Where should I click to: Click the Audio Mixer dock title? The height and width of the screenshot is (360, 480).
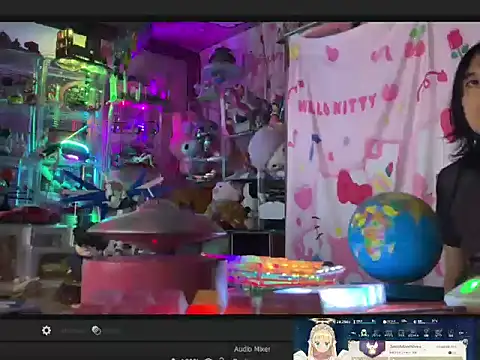[252, 349]
